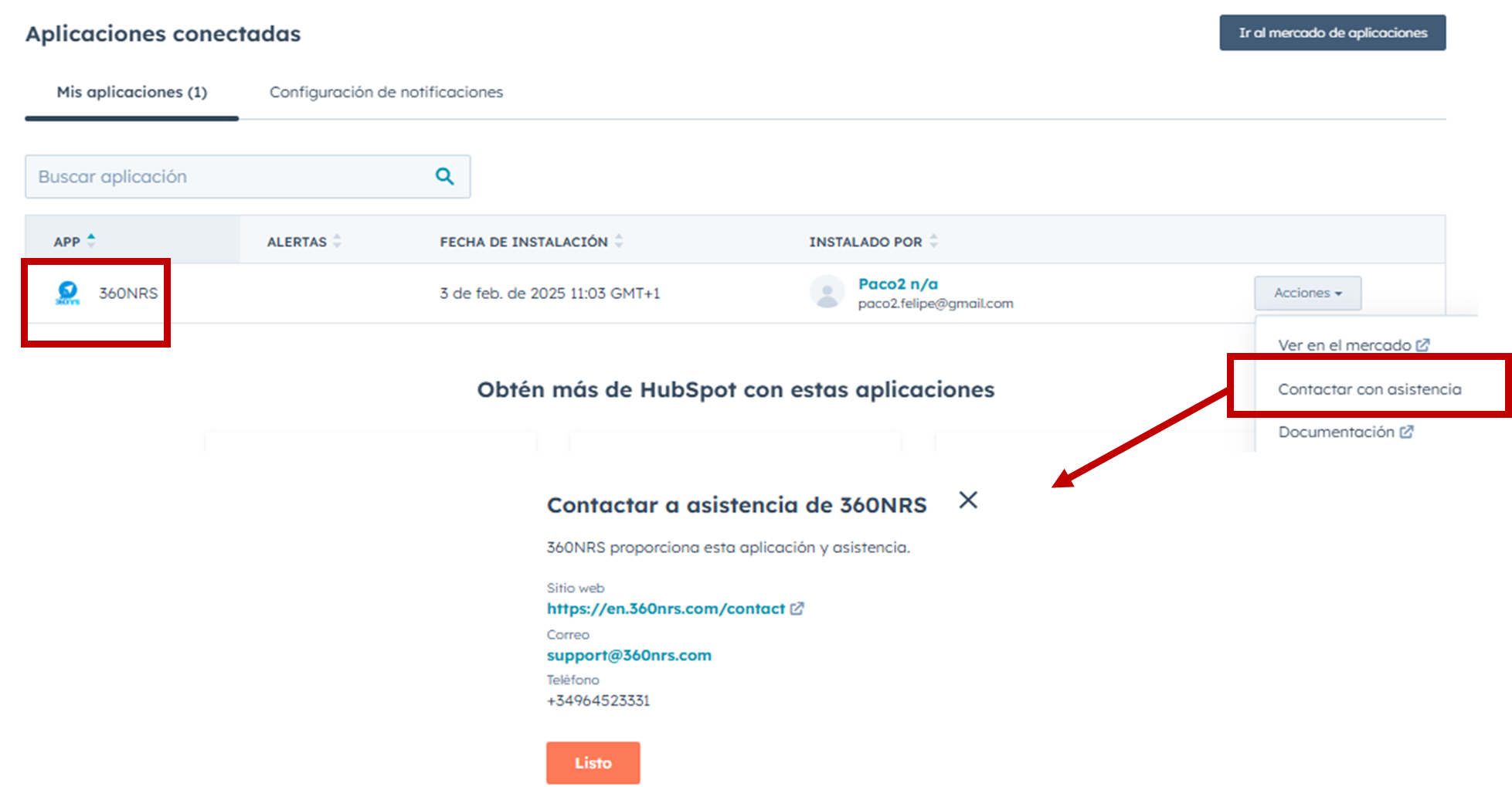
Task: Switch to Mis aplicaciones tab
Action: pos(132,93)
